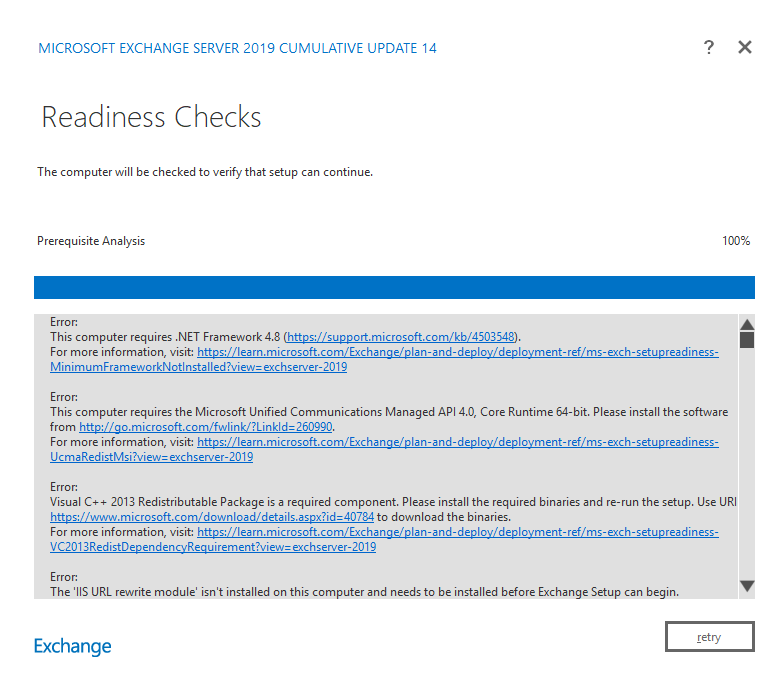
Task: Open the go.microsoft.com fwlink 260990 link
Action: 205,427
